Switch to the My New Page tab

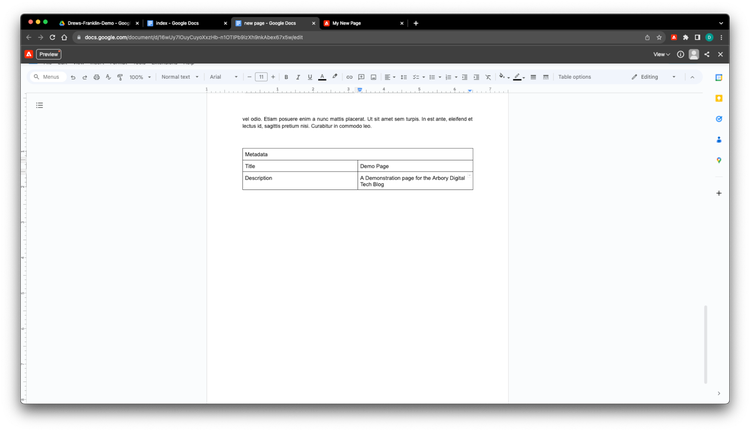(364, 23)
